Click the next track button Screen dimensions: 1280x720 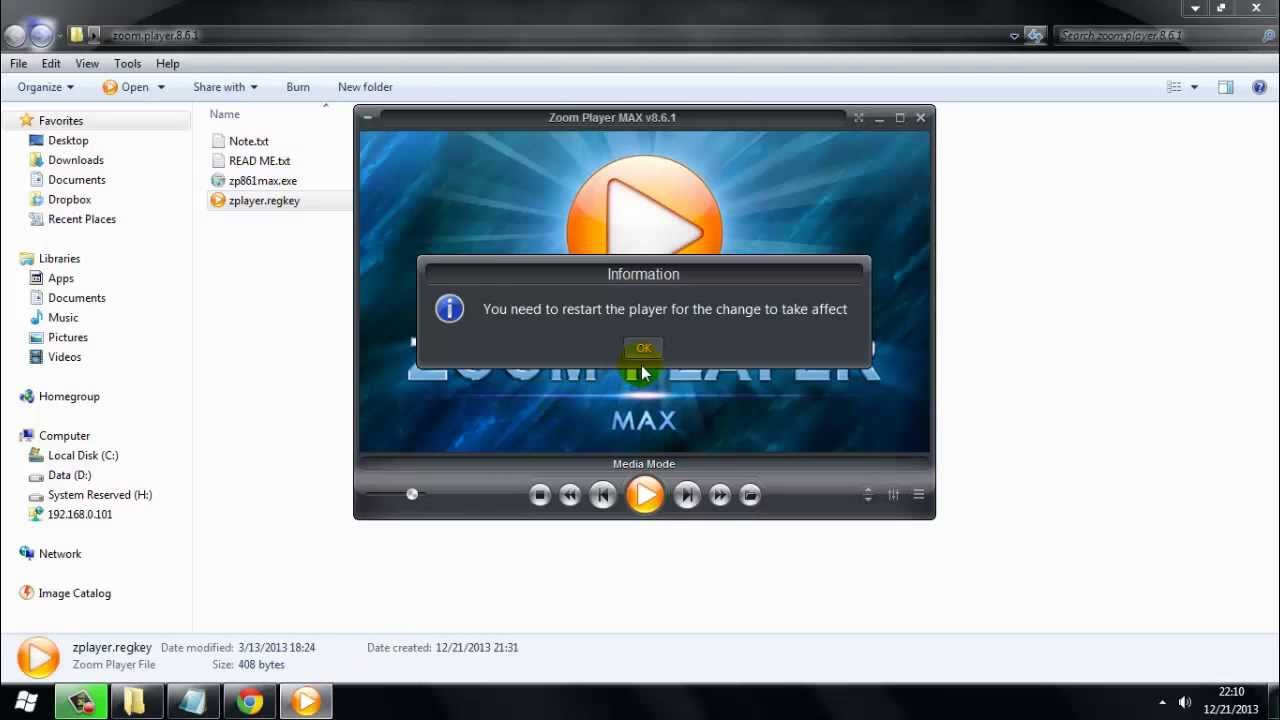coord(687,495)
